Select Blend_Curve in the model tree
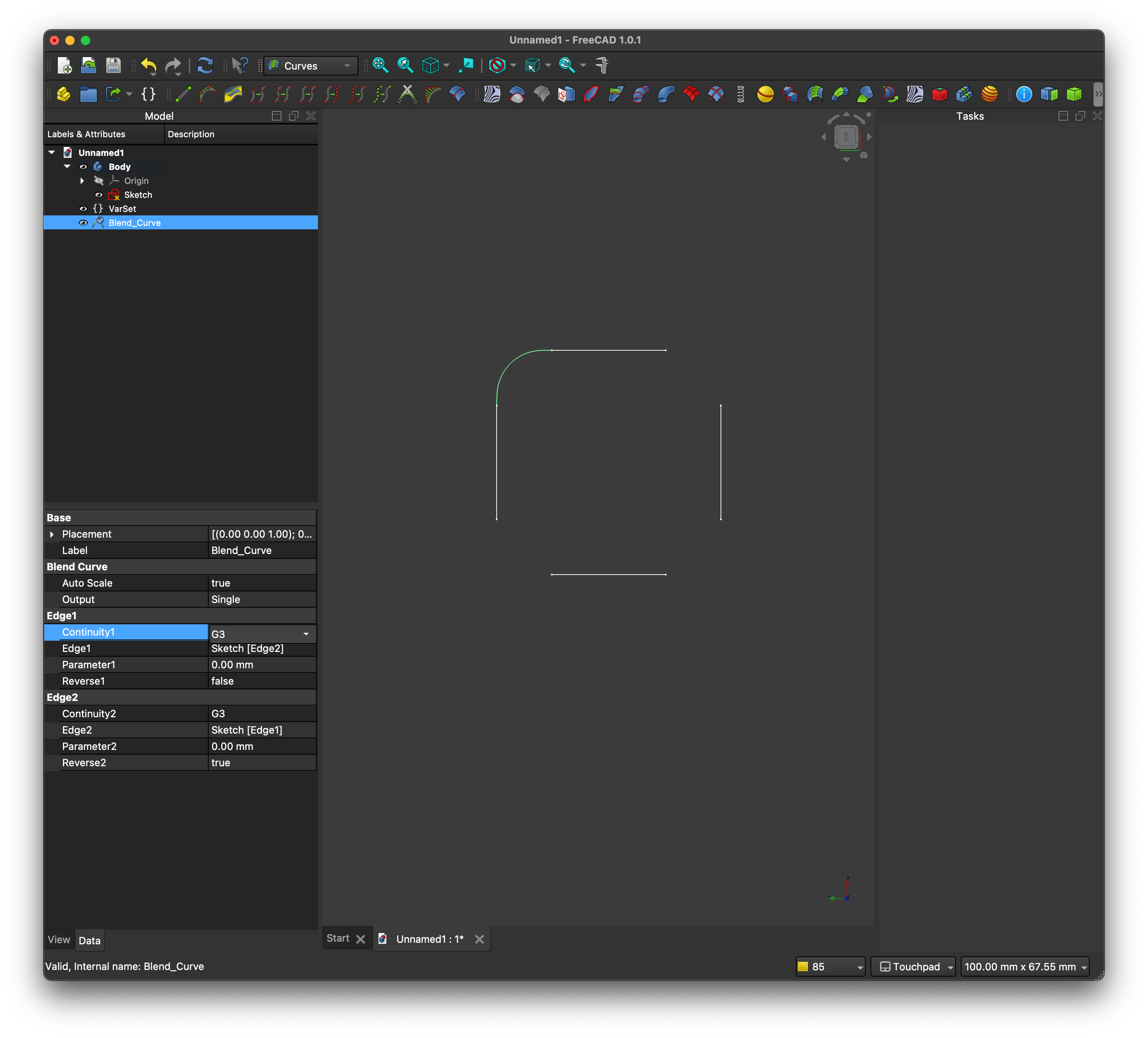The height and width of the screenshot is (1038, 1148). point(134,223)
